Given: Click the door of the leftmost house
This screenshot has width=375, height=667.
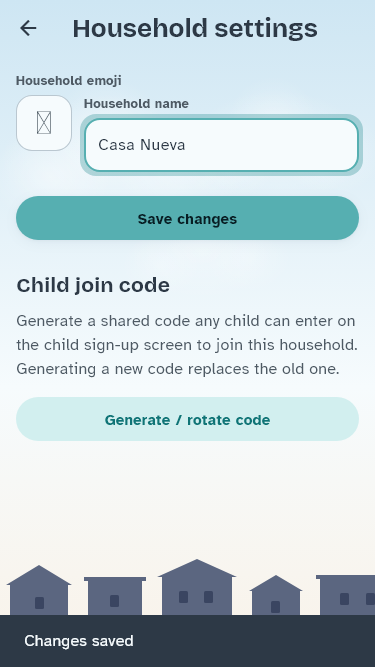Looking at the screenshot, I should 39,603.
